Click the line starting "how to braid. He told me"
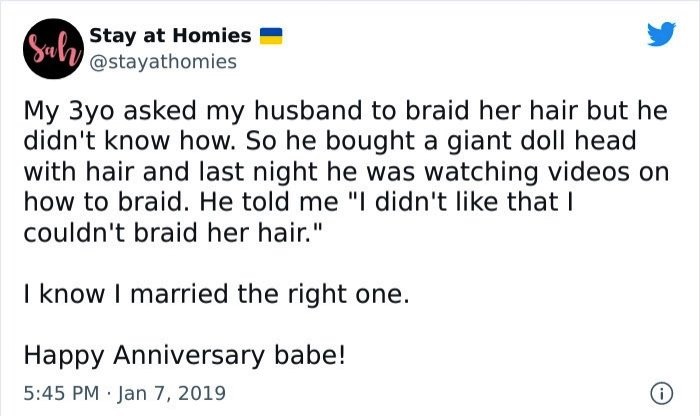Viewport: 700px width, 416px height. point(298,202)
